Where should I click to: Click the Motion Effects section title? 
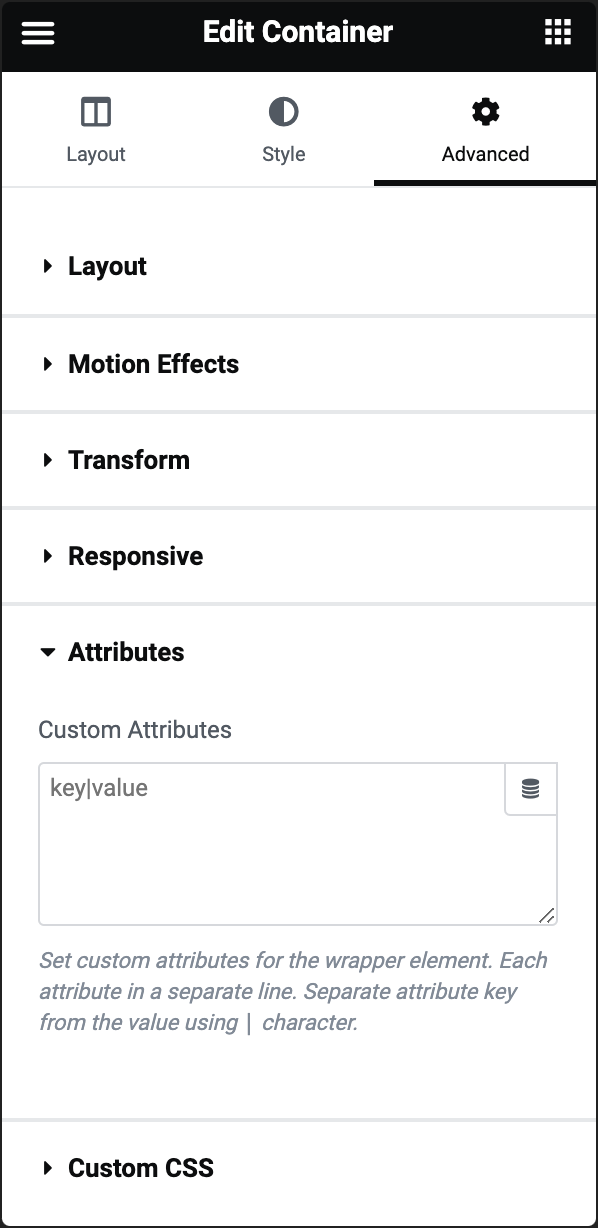coord(153,364)
